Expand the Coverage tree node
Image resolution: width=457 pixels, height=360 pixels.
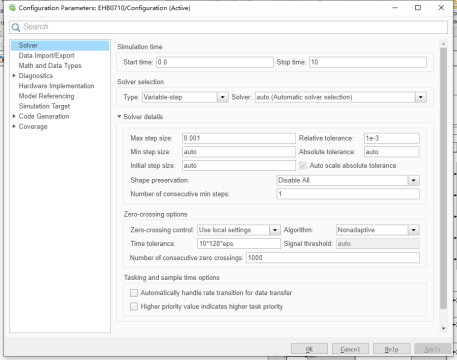(14, 126)
